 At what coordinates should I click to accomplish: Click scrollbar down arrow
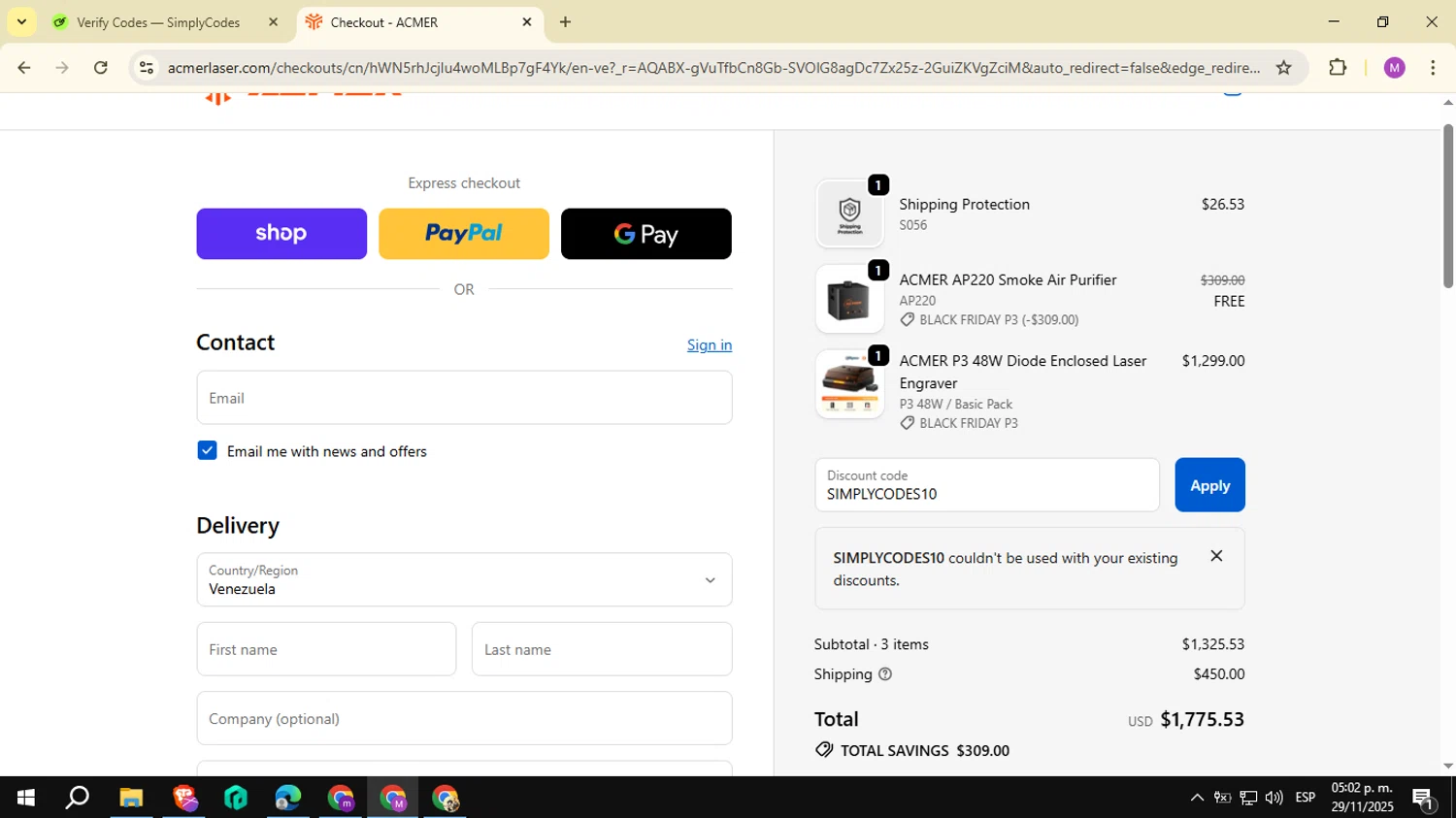[1447, 766]
